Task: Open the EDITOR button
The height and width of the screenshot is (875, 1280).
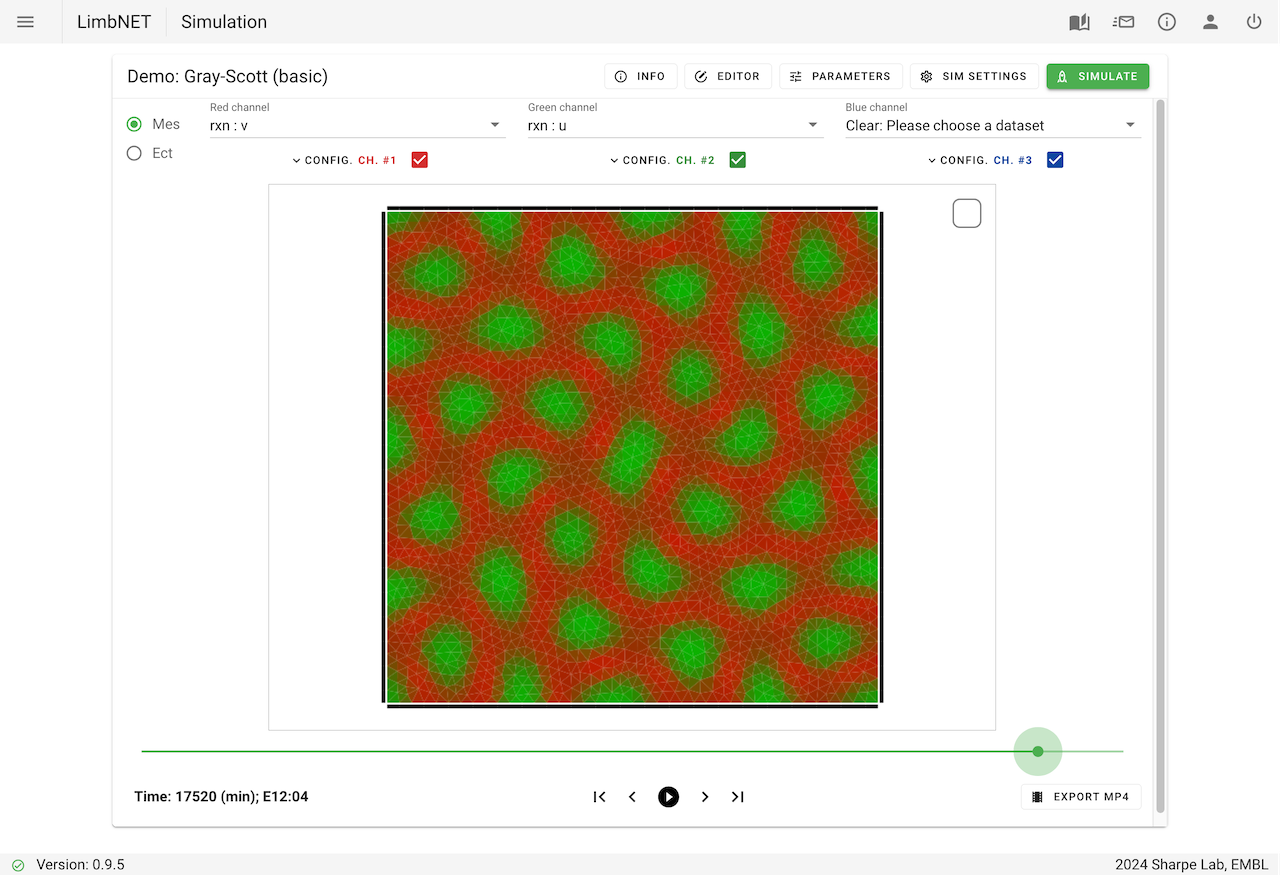Action: tap(727, 76)
